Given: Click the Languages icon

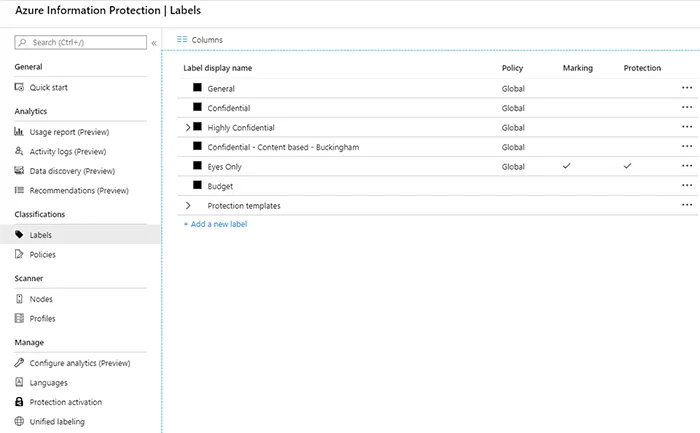Looking at the screenshot, I should (19, 382).
